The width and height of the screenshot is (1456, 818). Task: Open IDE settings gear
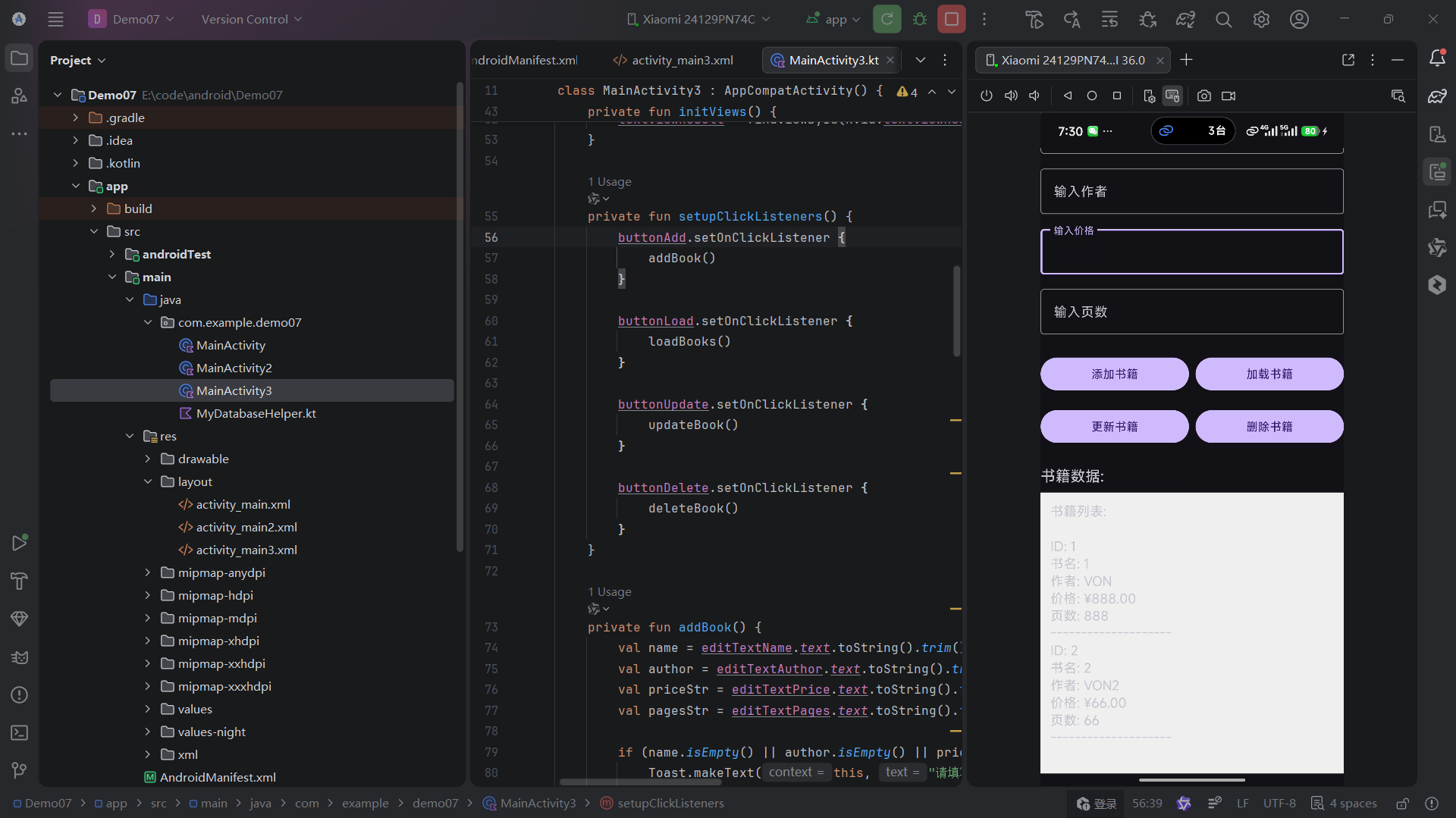click(x=1261, y=19)
